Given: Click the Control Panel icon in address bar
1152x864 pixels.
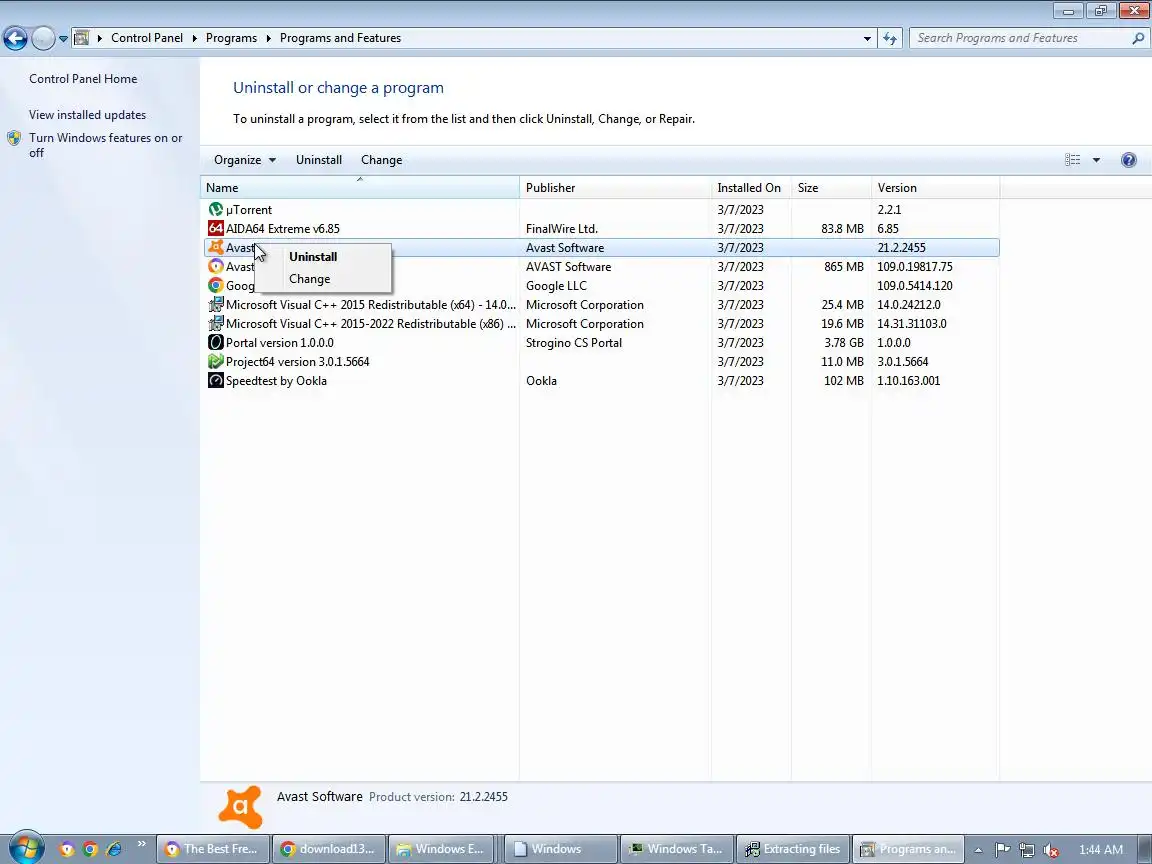Looking at the screenshot, I should click(82, 38).
